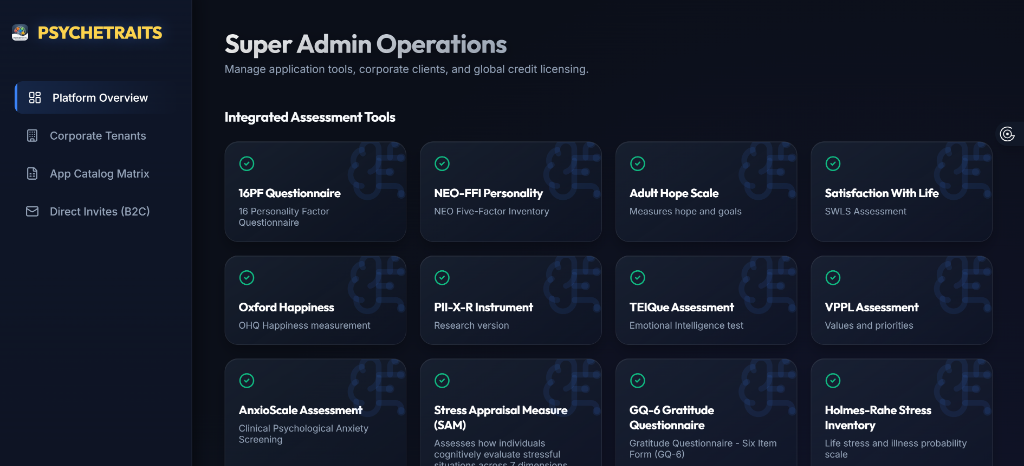The height and width of the screenshot is (466, 1024).
Task: Click '16 Personality Factor Questionnaire' description
Action: 284,217
